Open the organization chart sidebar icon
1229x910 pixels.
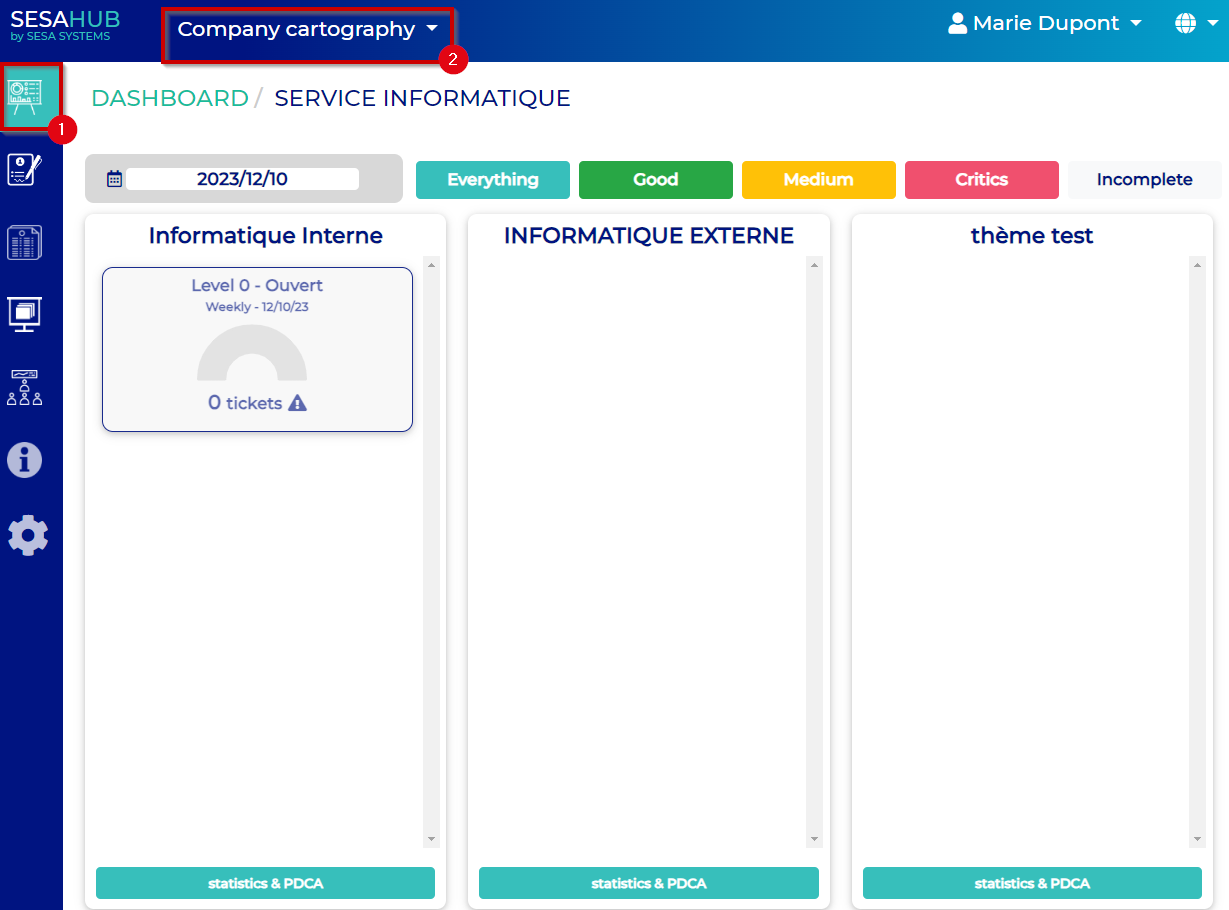tap(25, 387)
